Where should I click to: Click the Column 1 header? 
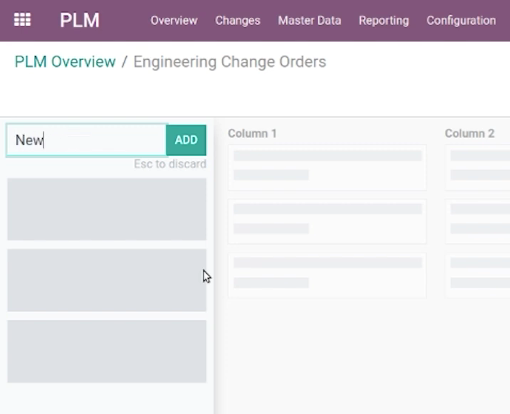252,133
